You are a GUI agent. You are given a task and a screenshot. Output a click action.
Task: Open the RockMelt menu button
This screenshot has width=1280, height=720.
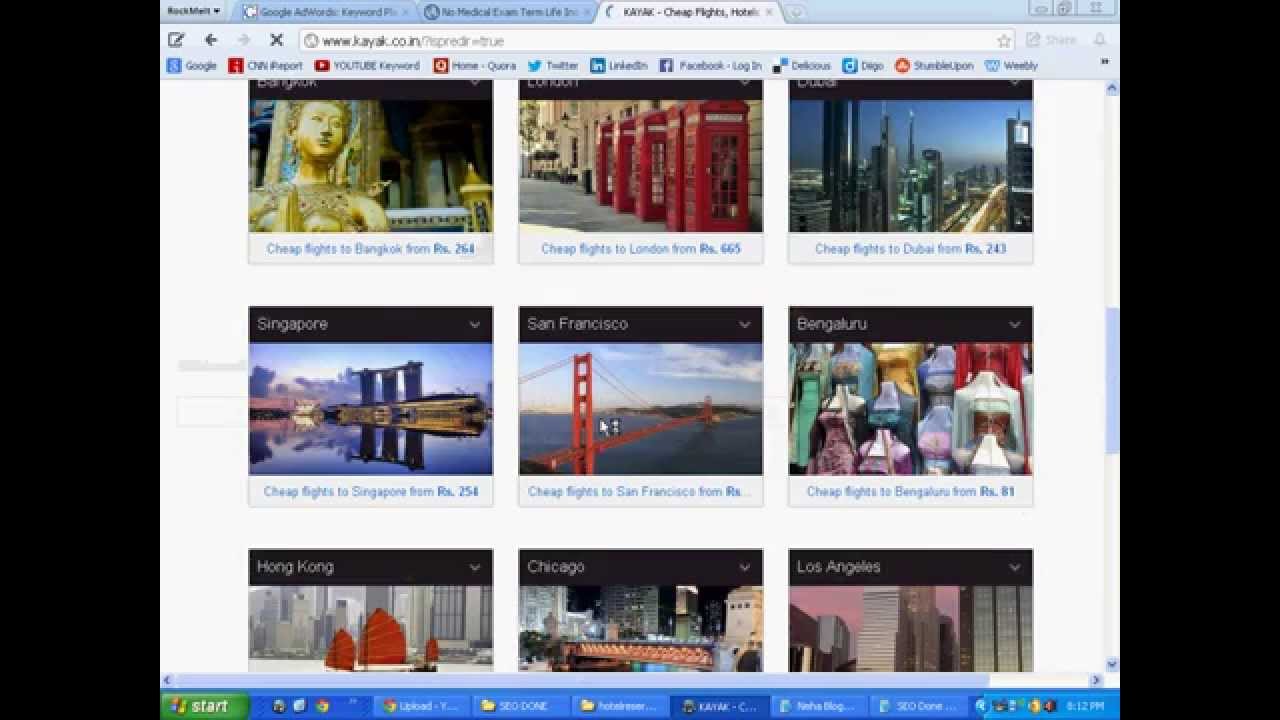(193, 11)
